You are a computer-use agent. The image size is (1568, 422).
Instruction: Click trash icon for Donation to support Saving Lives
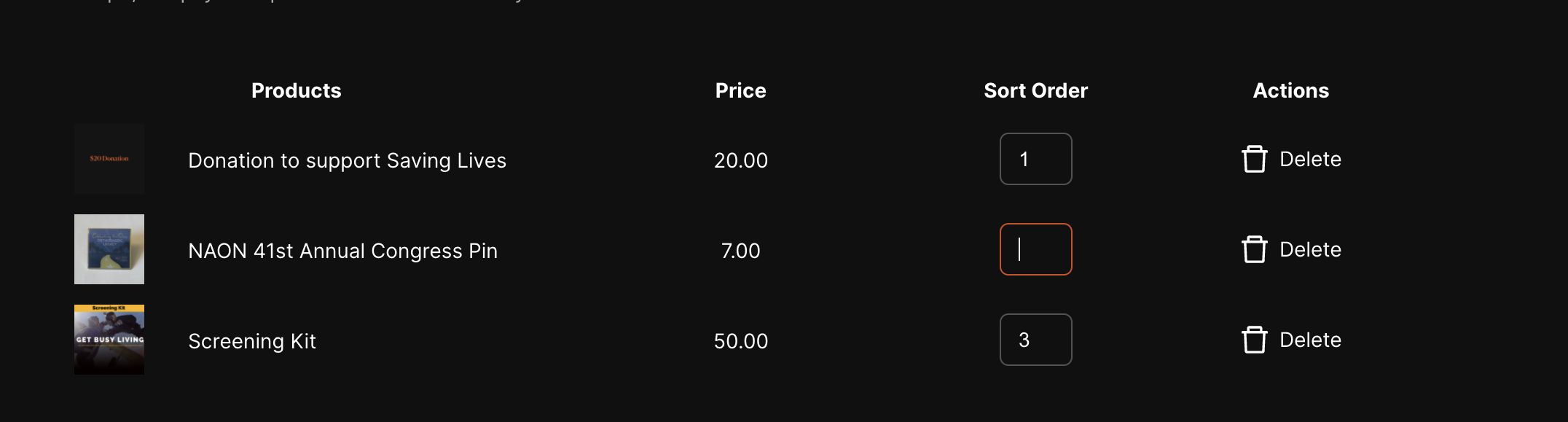(1254, 159)
